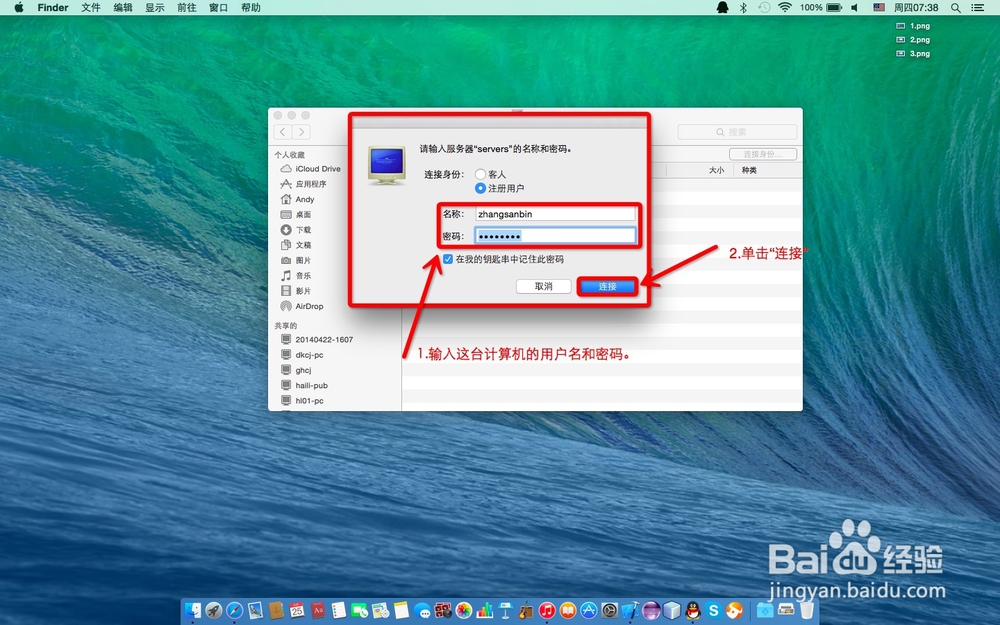Viewport: 1000px width, 625px height.
Task: Click the 名称 name input field
Action: click(x=555, y=214)
